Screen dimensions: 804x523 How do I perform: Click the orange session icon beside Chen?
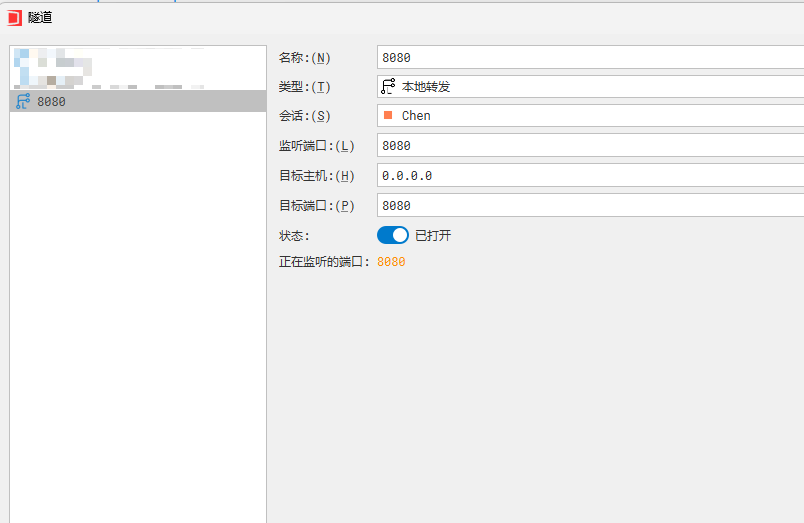pos(388,116)
